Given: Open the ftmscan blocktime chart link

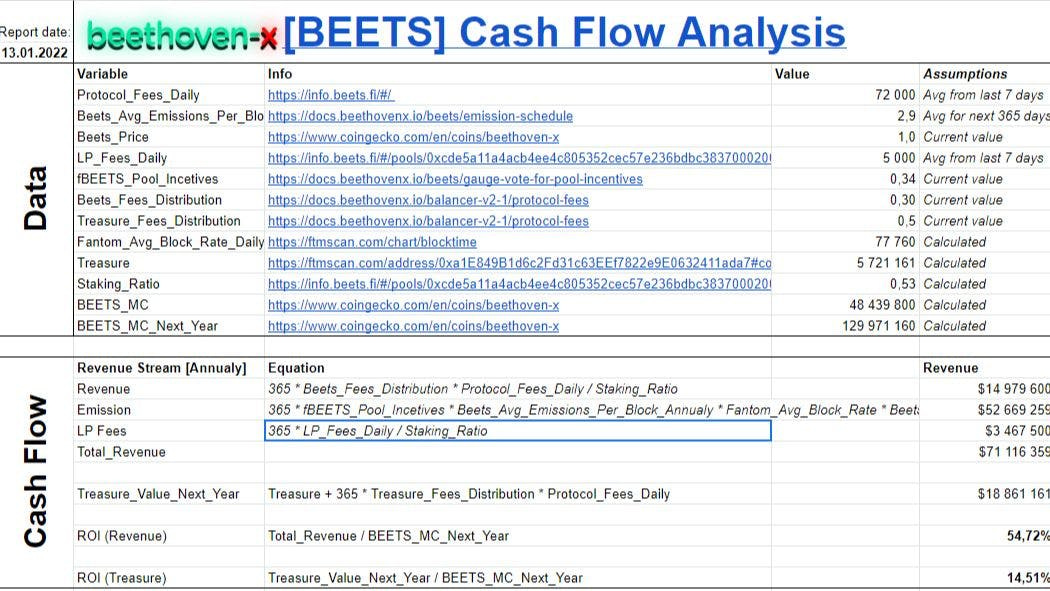Looking at the screenshot, I should click(x=372, y=242).
